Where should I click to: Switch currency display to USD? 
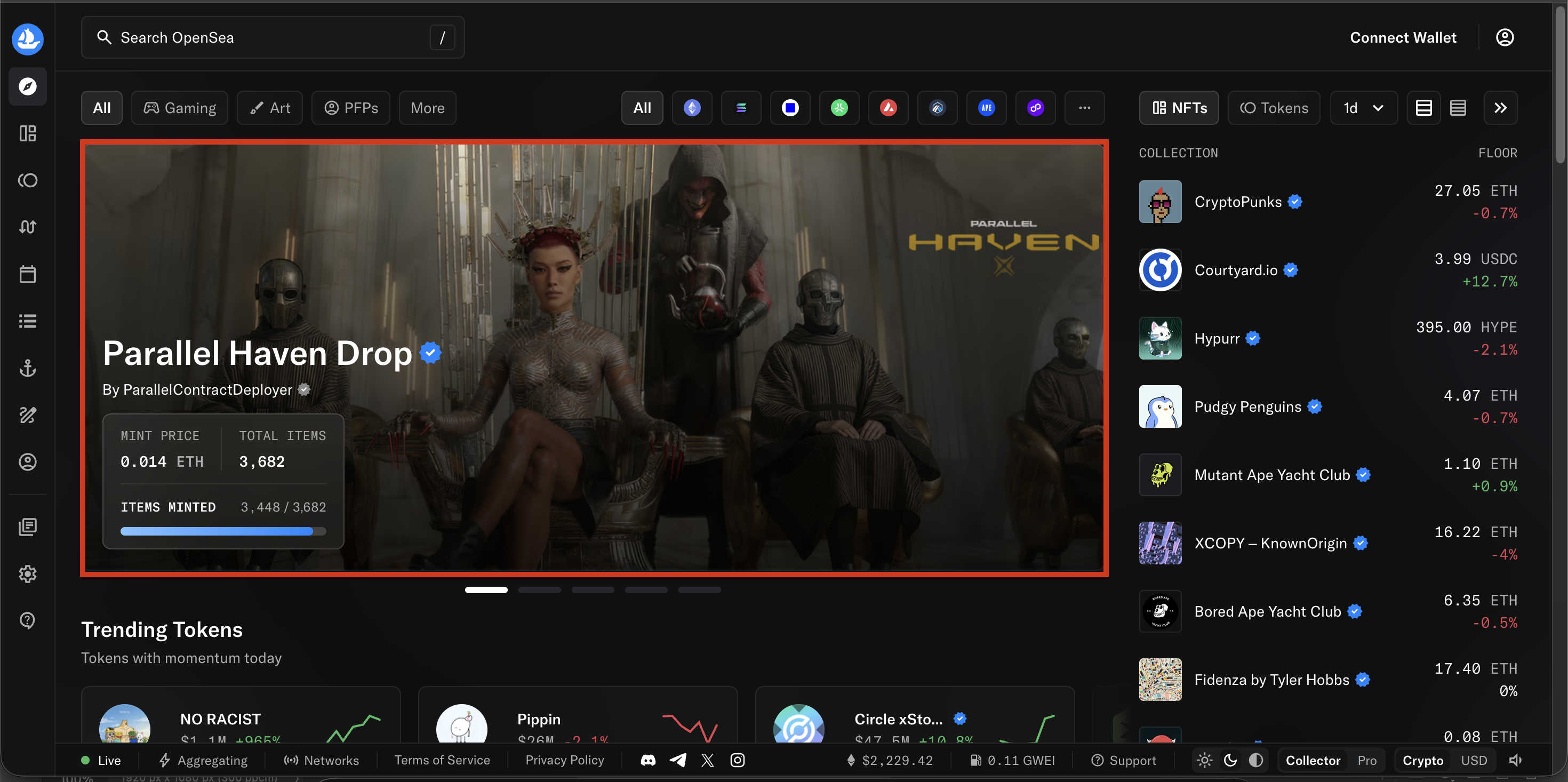coord(1474,760)
